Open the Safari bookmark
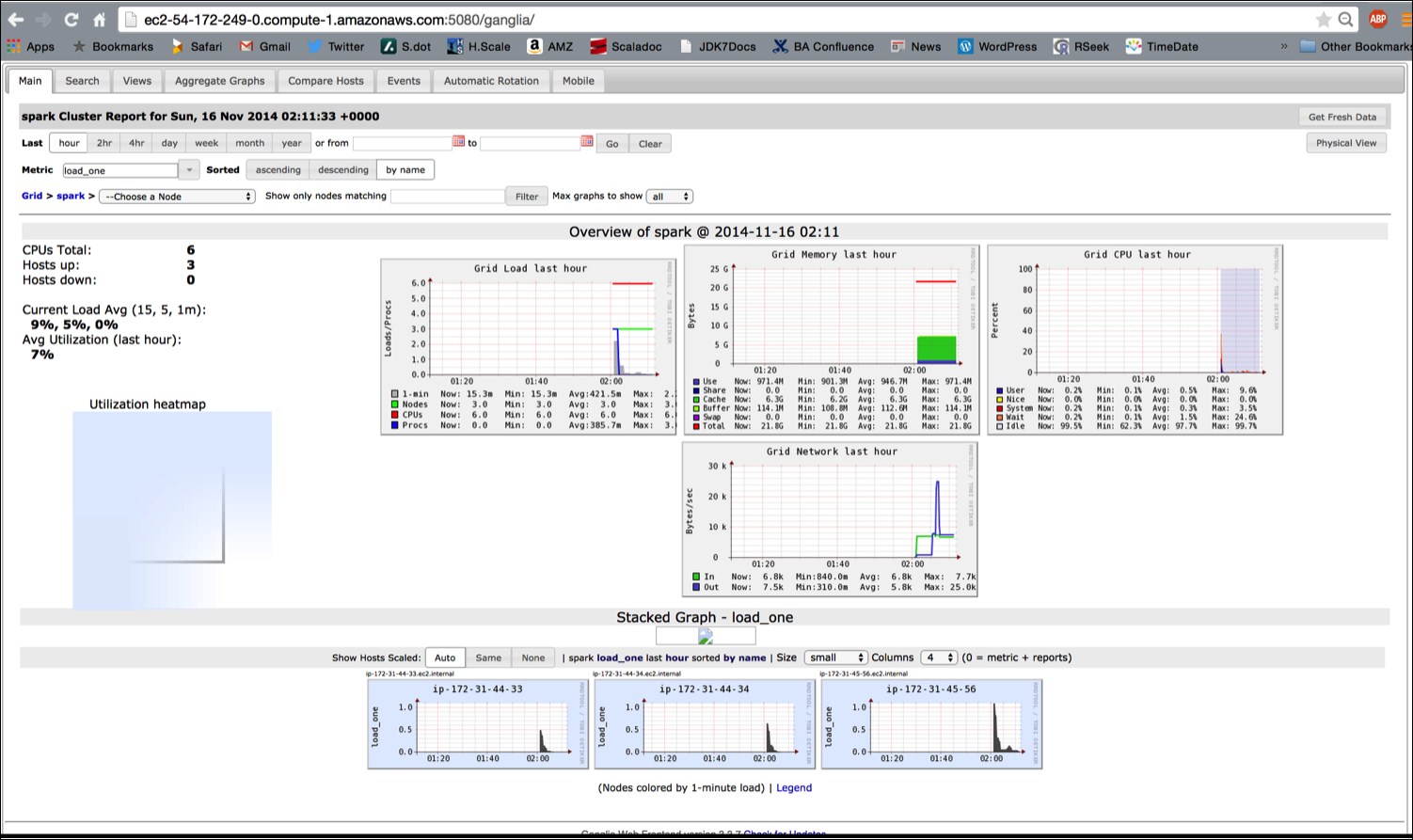Viewport: 1413px width, 840px height. (x=197, y=46)
